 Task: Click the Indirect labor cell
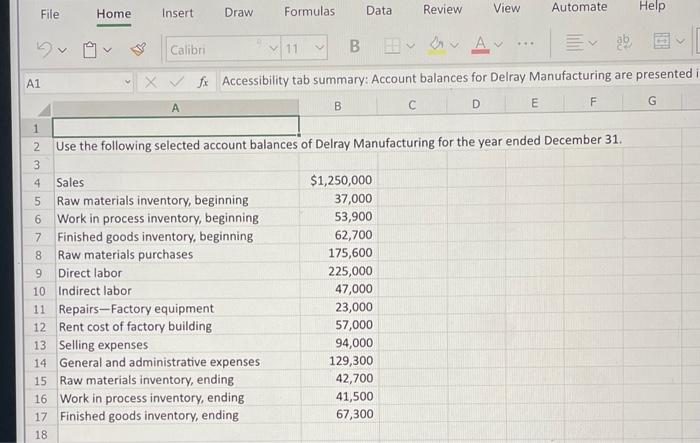click(x=179, y=291)
